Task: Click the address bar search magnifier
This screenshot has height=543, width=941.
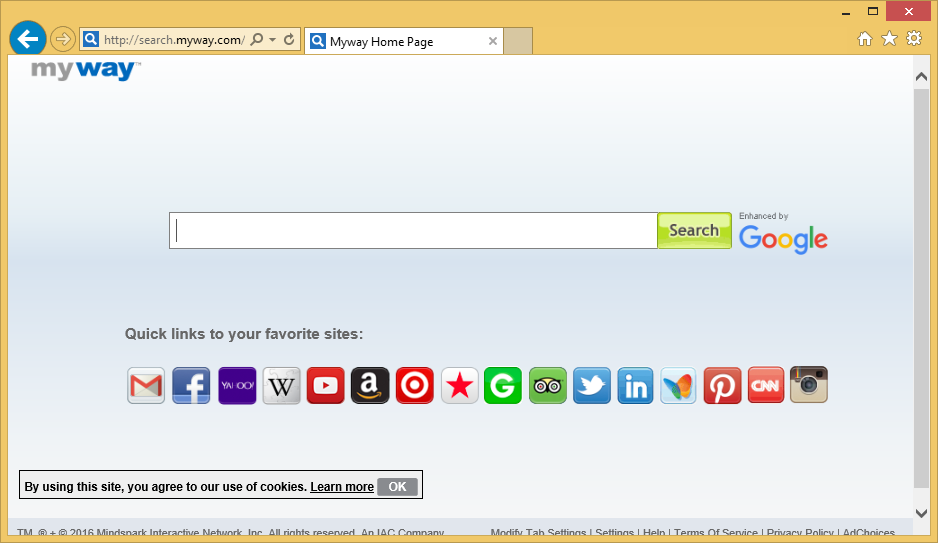Action: [x=257, y=40]
